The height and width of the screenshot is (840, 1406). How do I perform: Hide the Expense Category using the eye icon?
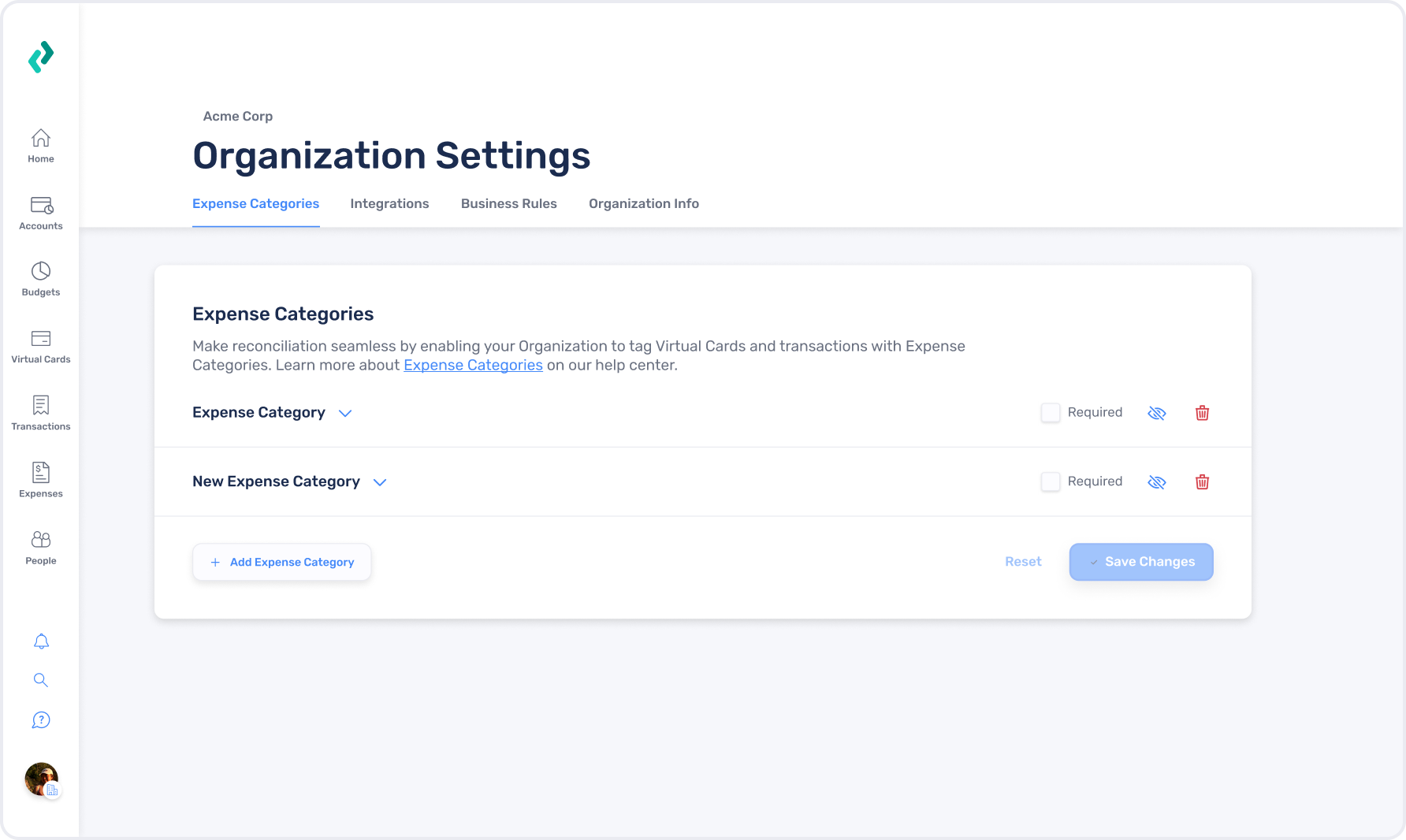(1157, 412)
